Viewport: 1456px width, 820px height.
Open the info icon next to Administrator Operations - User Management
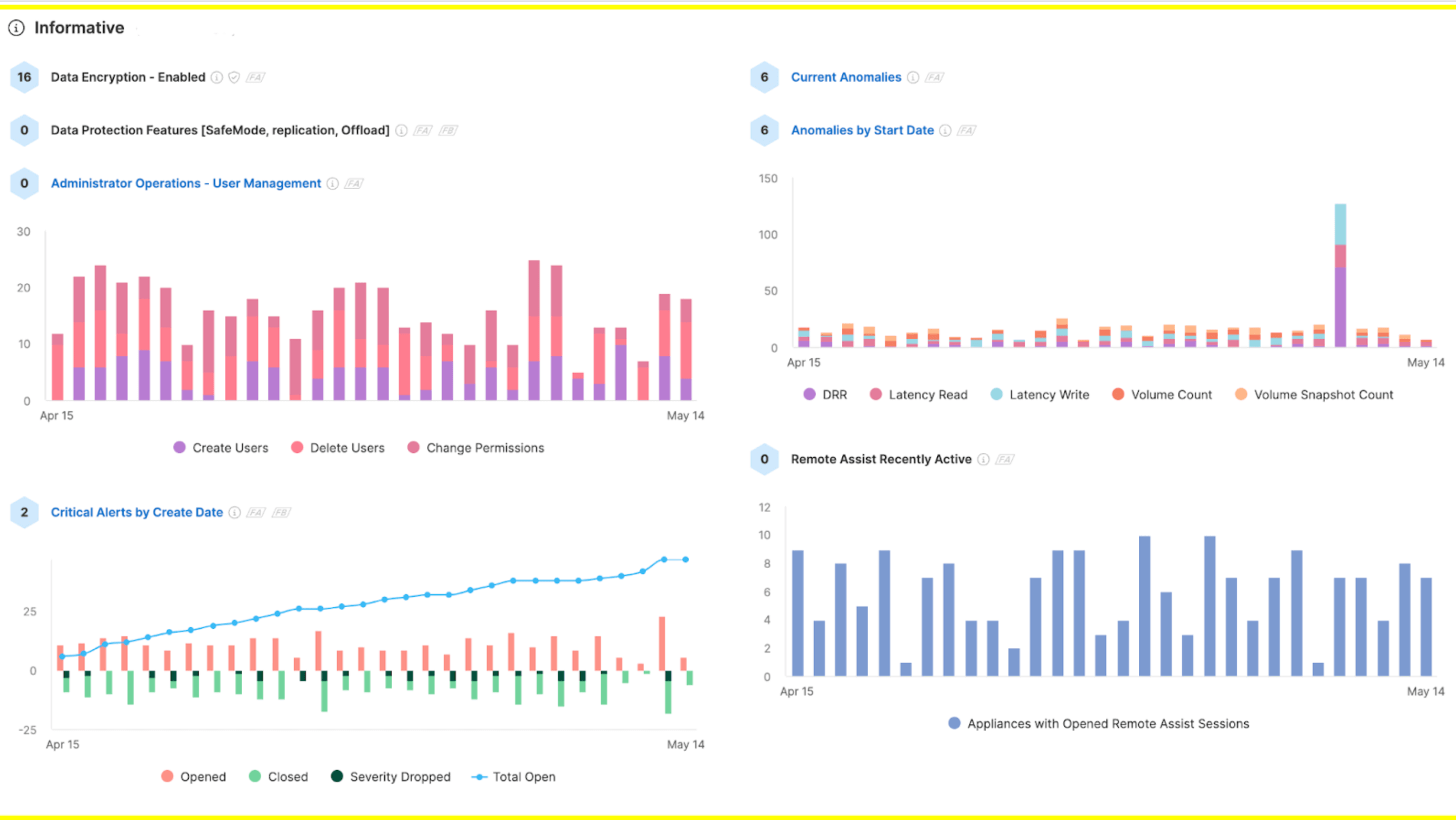coord(333,184)
